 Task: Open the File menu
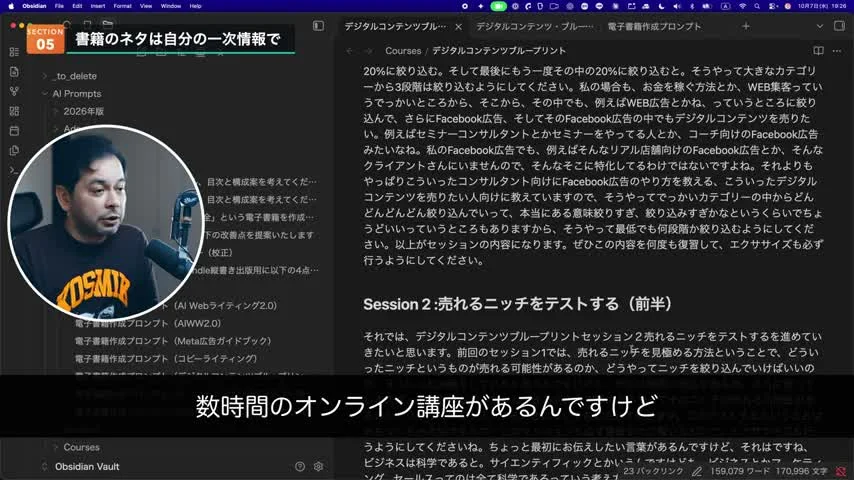(x=59, y=6)
